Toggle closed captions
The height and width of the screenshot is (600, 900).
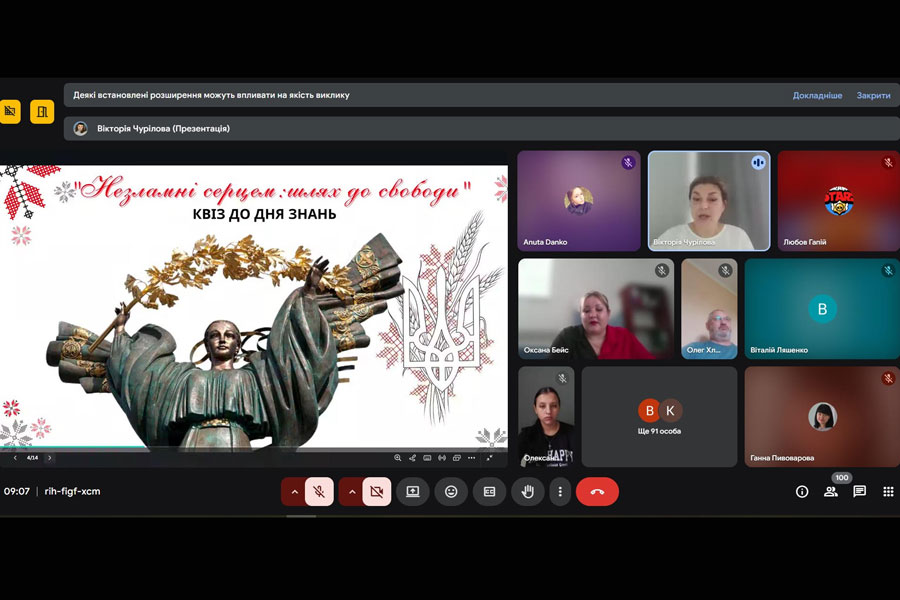490,491
